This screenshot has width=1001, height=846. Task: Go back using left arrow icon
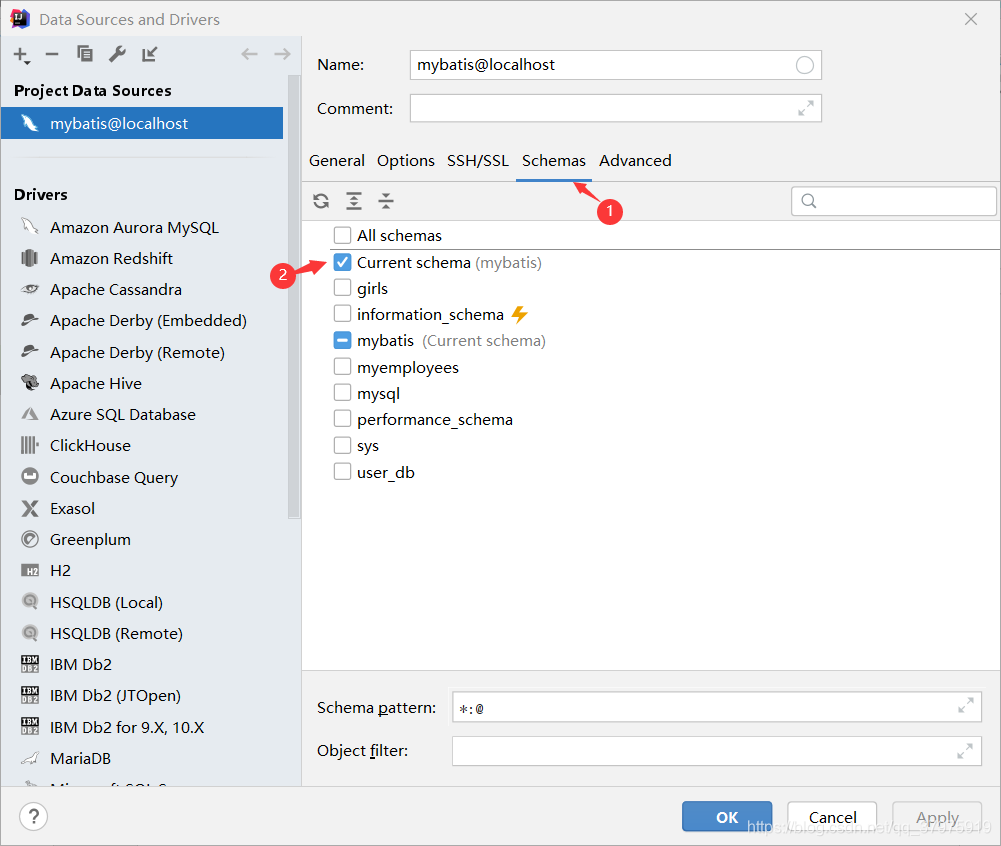[x=250, y=54]
